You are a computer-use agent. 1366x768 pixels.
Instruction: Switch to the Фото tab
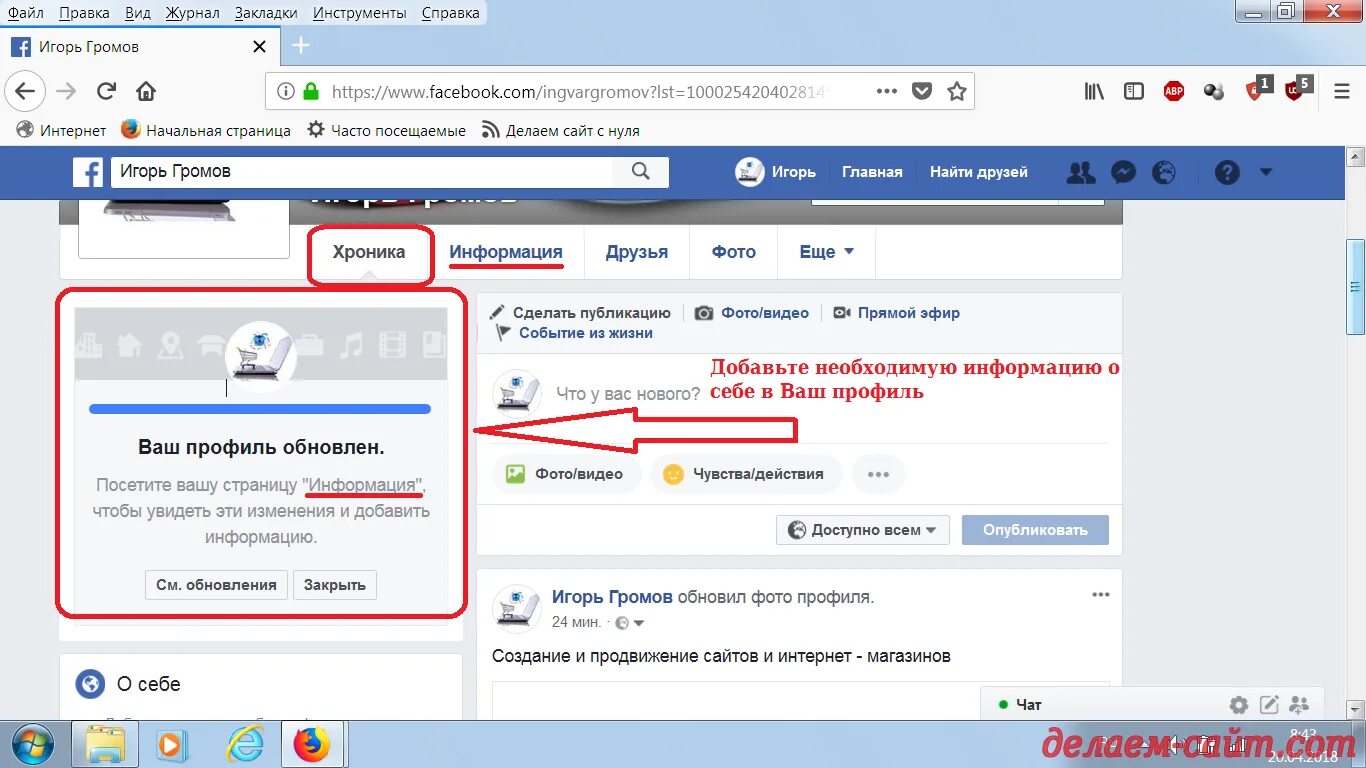734,252
